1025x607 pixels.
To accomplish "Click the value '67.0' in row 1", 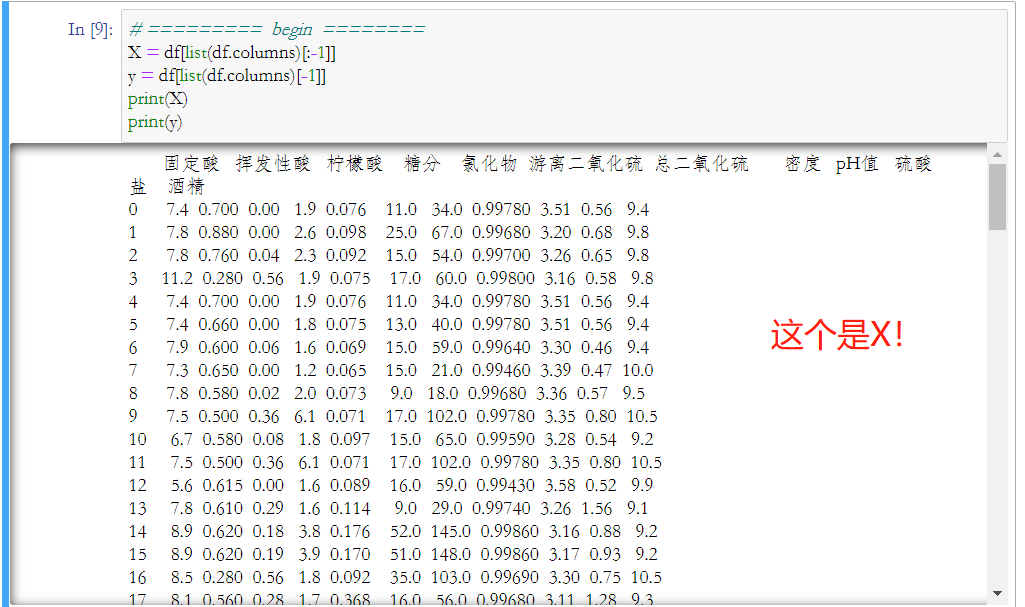I will point(447,233).
